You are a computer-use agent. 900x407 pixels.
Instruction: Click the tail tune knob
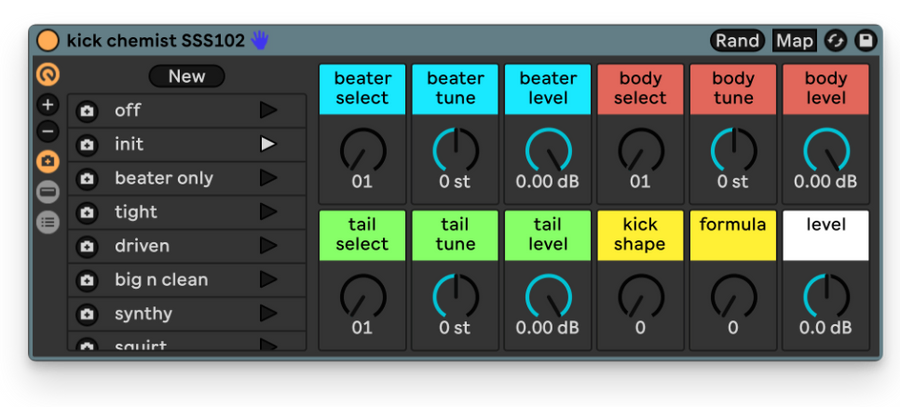[455, 296]
